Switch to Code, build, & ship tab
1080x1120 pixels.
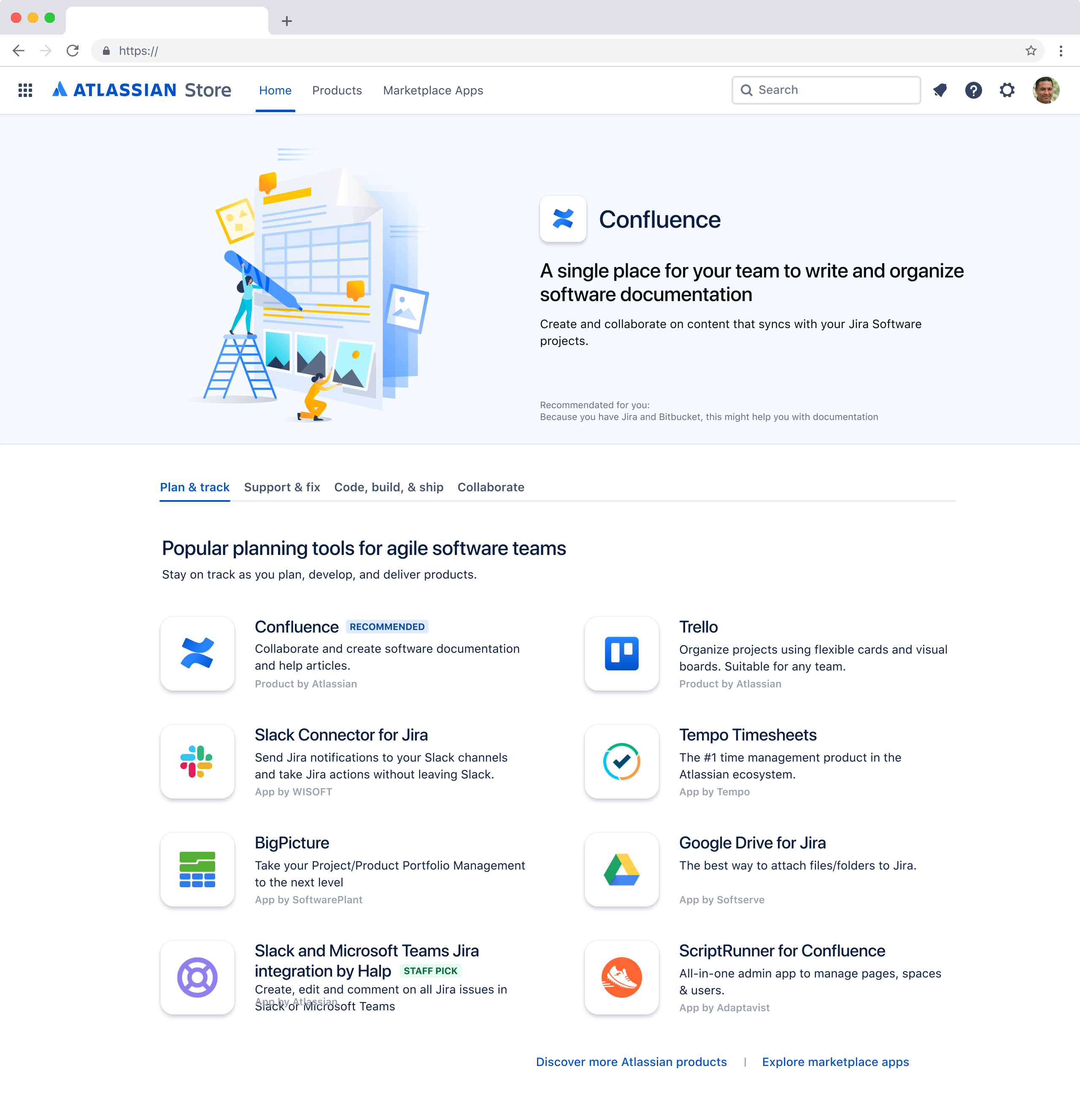pyautogui.click(x=389, y=487)
